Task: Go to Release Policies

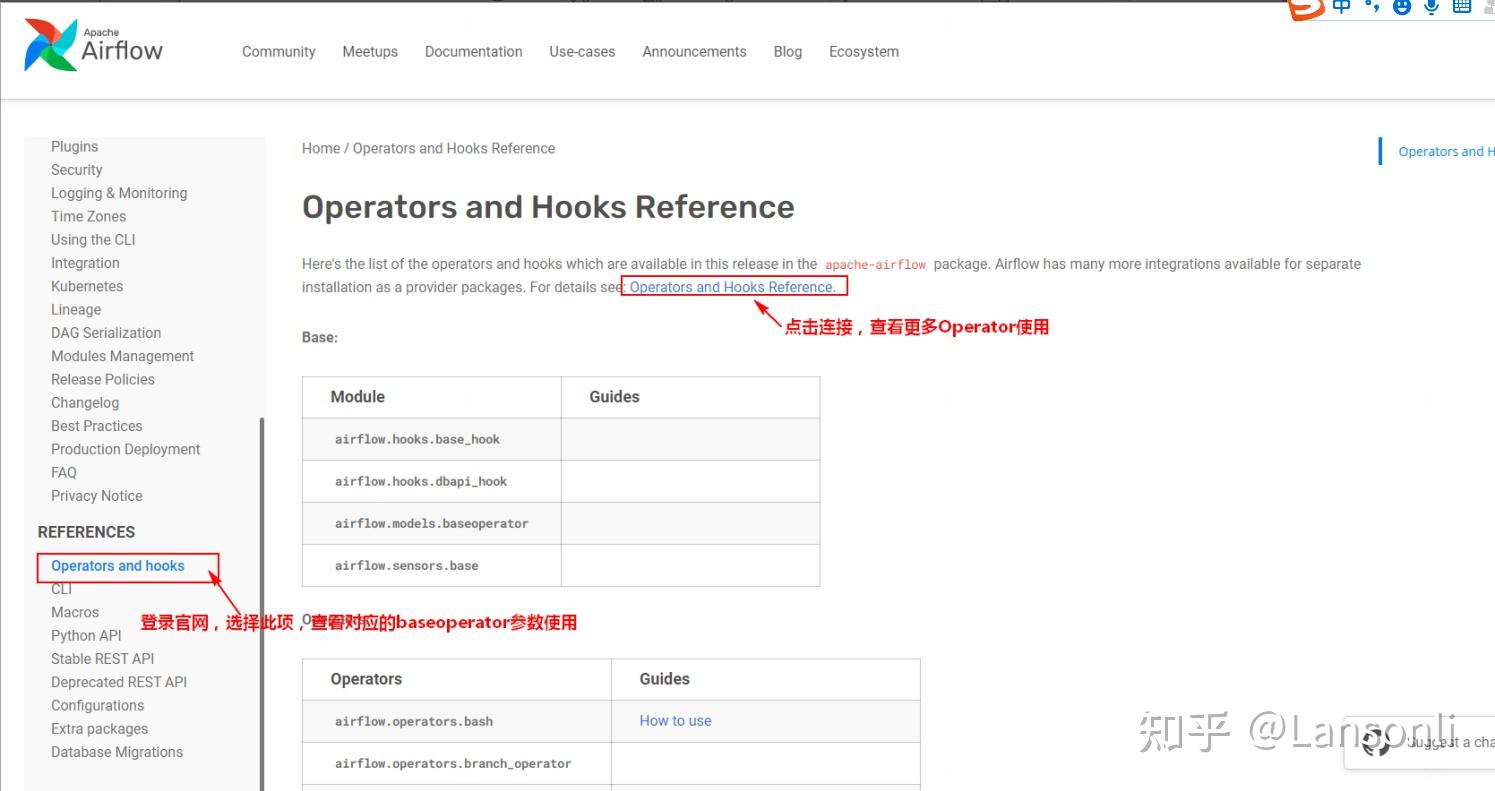Action: point(103,379)
